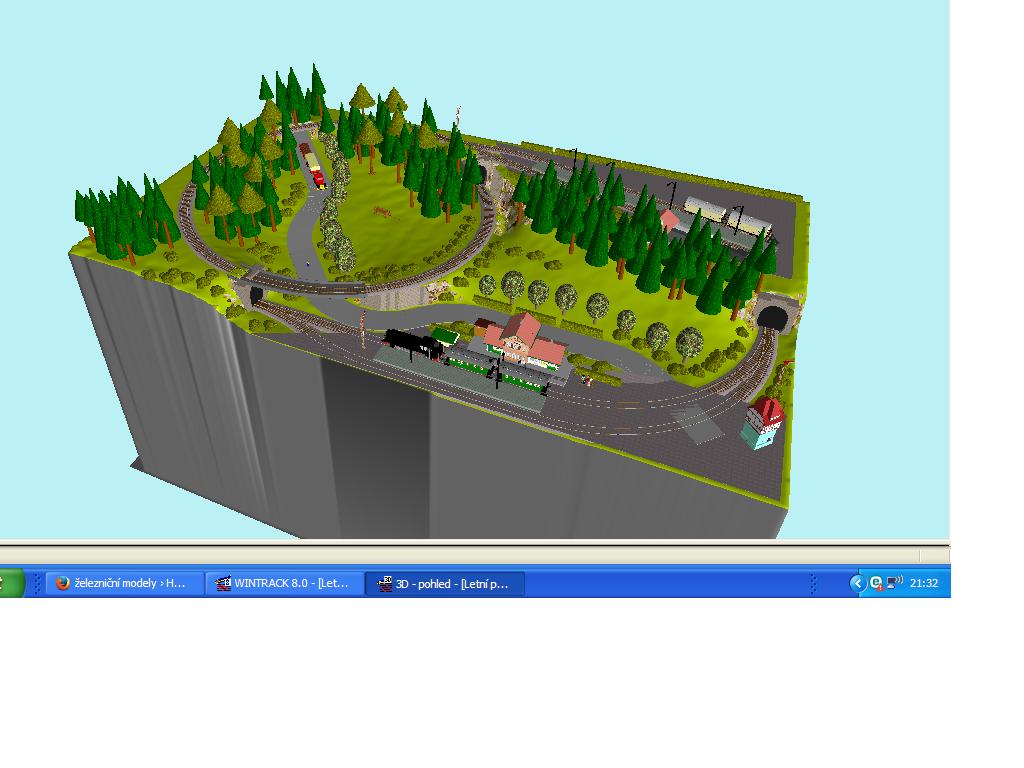Switch to the Firefox železniční modely window

click(x=123, y=583)
